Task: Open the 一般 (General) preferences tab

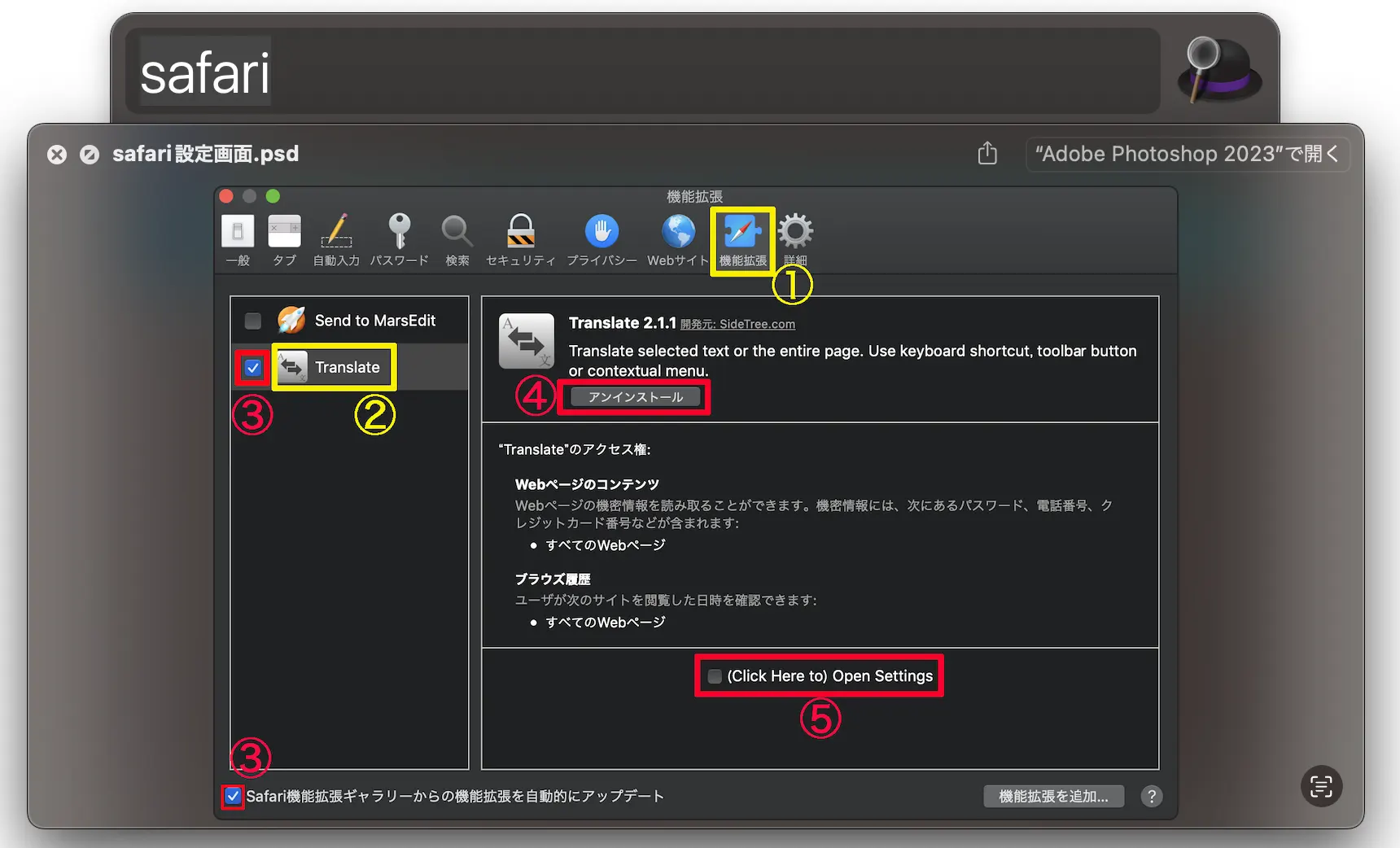Action: pyautogui.click(x=238, y=241)
